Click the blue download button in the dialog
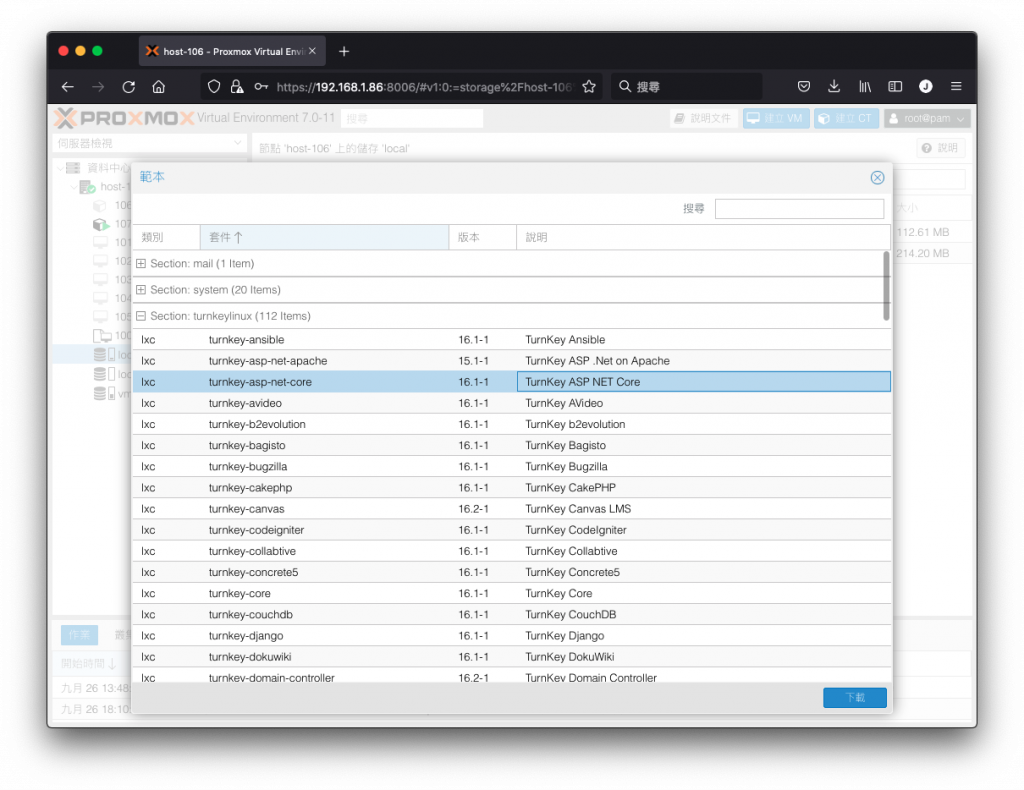The height and width of the screenshot is (790, 1024). coord(854,697)
